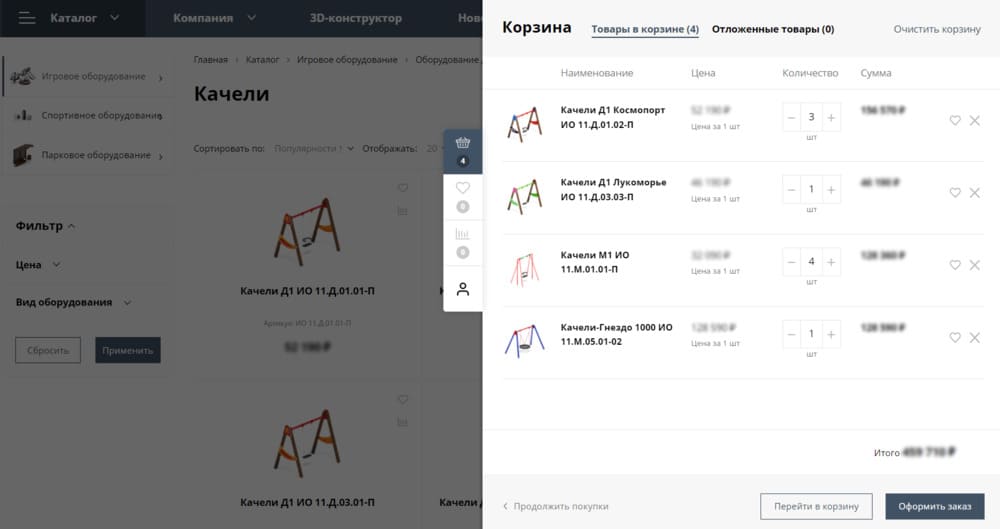Increase quantity of Качели-Гнездо 1000 ИО

point(831,334)
